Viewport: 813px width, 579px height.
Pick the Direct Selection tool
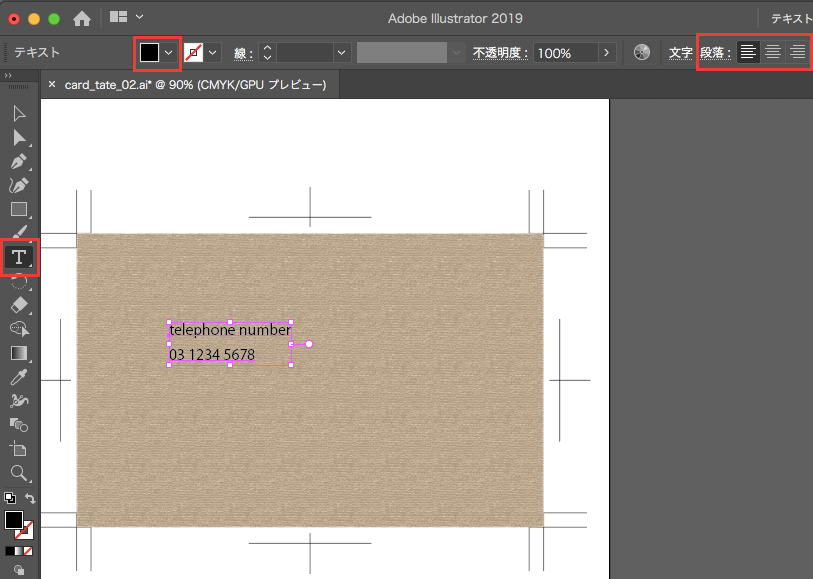[18, 137]
